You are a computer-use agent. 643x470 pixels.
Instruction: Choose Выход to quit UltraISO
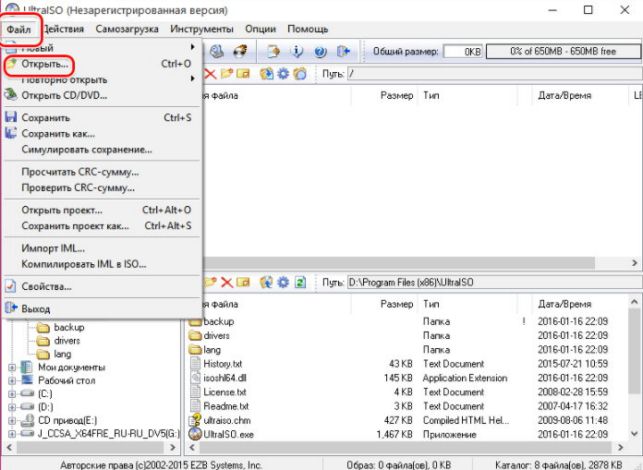pyautogui.click(x=102, y=308)
